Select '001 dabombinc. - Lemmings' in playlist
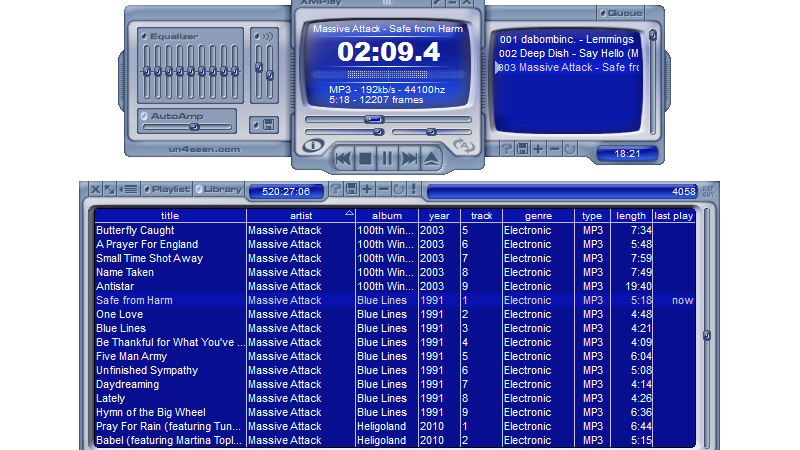This screenshot has width=800, height=450. pos(566,39)
